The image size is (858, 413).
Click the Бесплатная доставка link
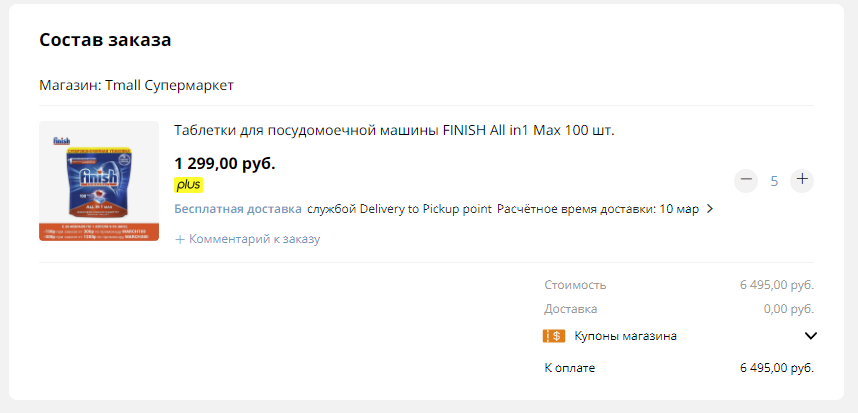point(238,209)
